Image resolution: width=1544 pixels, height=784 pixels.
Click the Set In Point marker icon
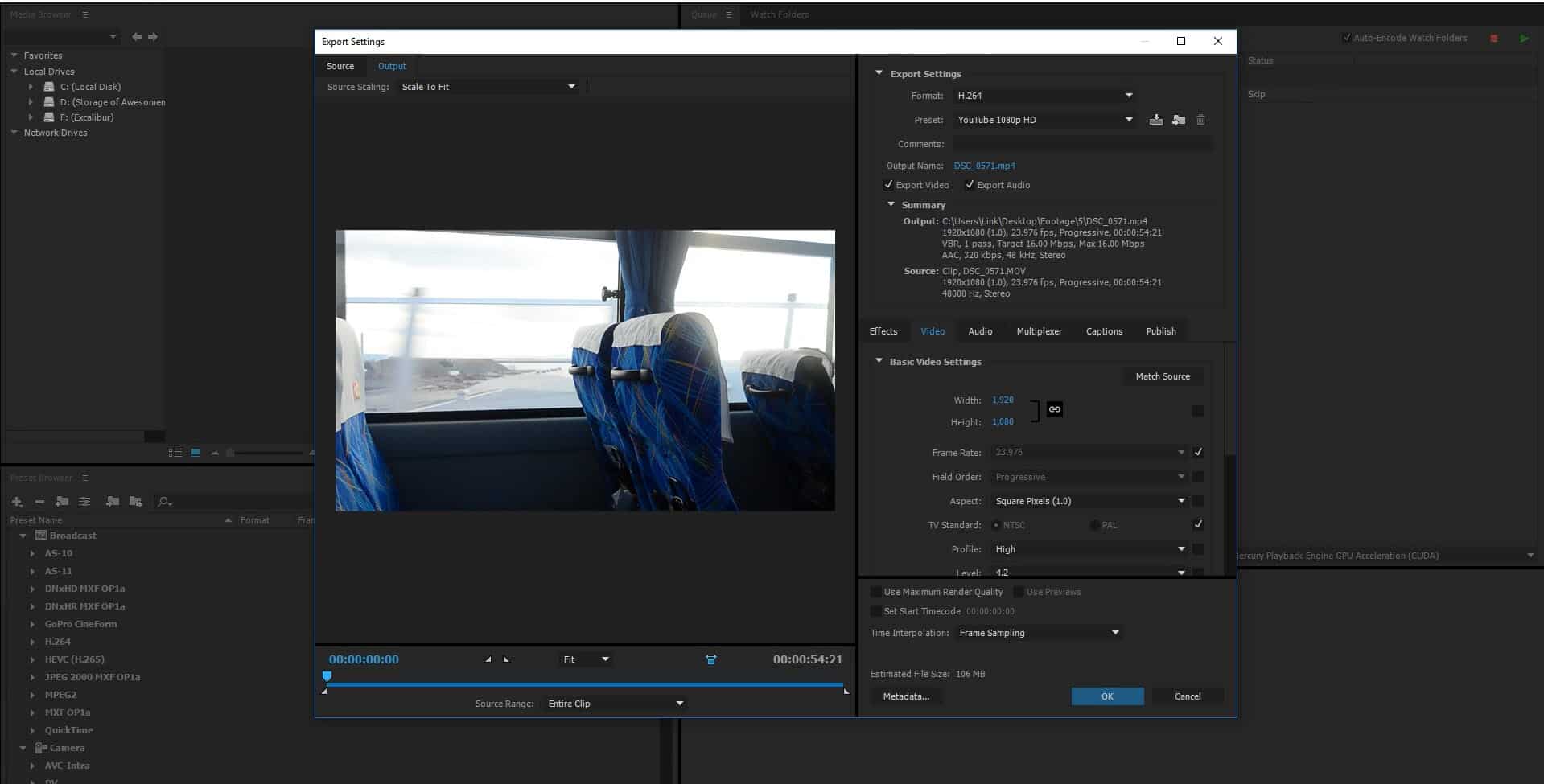pos(488,659)
